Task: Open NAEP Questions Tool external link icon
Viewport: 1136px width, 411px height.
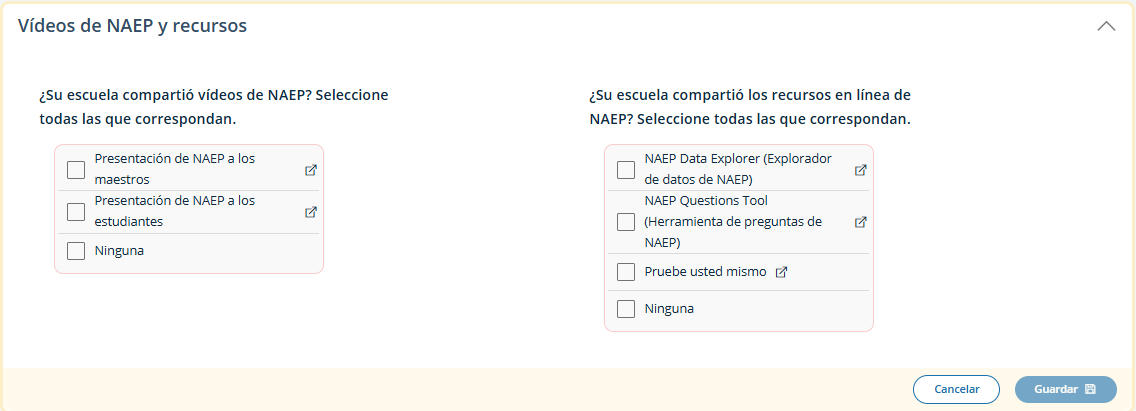Action: pos(861,222)
